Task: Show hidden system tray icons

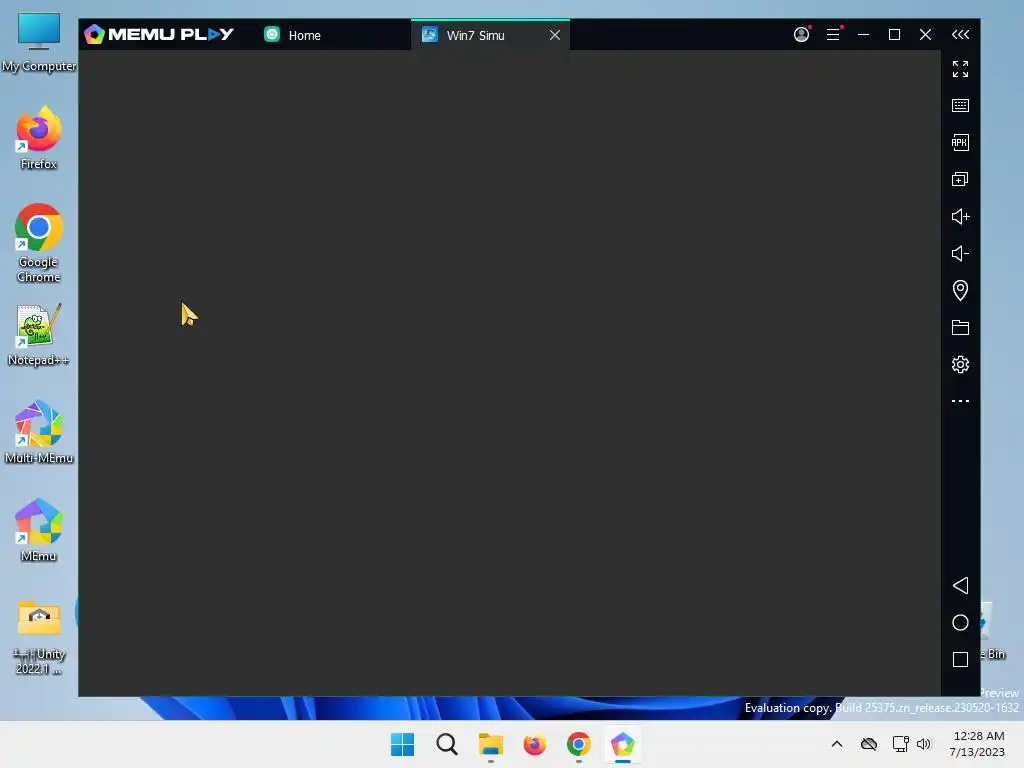Action: click(837, 744)
